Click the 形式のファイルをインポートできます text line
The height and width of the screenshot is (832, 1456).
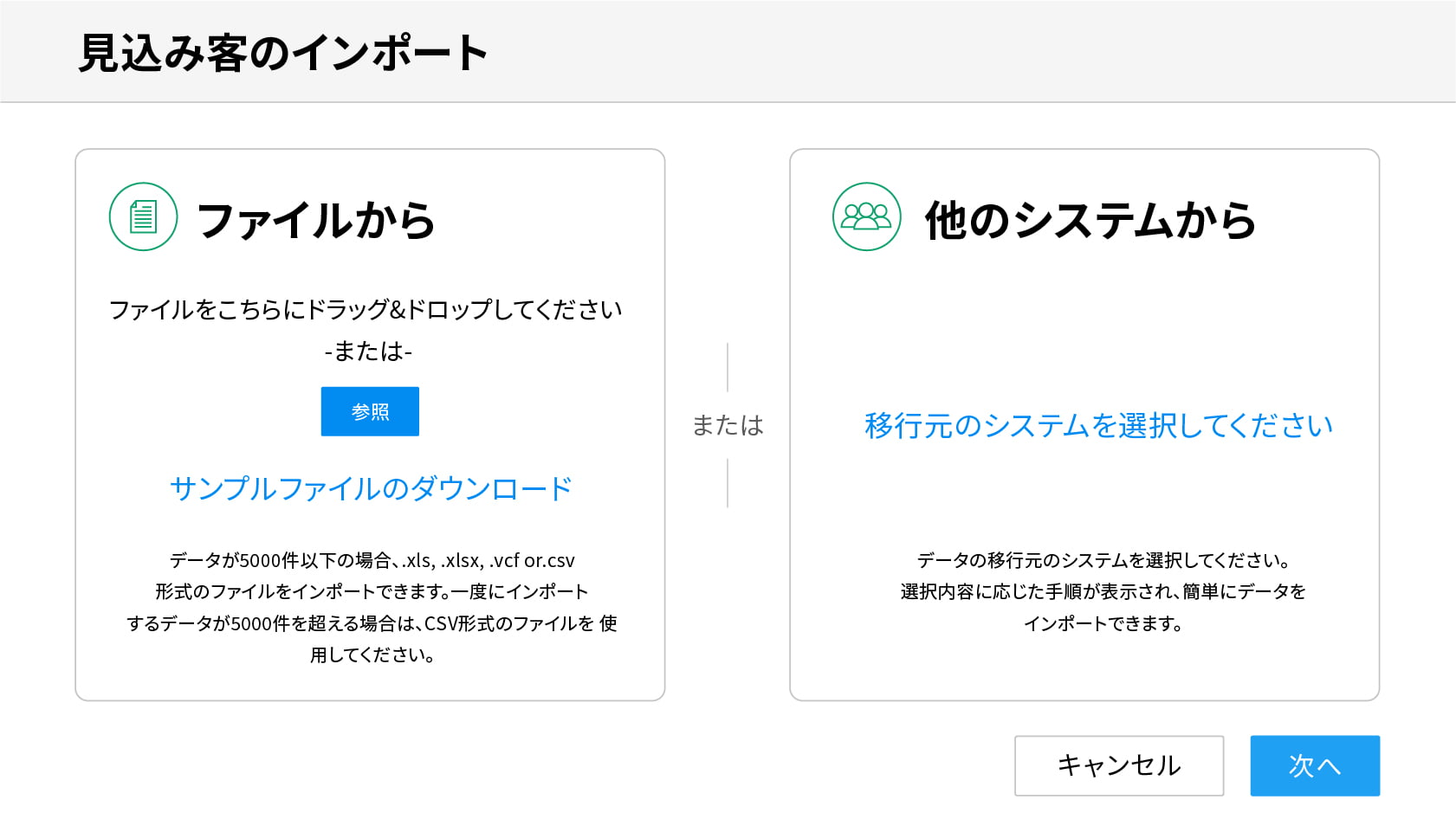coord(372,591)
